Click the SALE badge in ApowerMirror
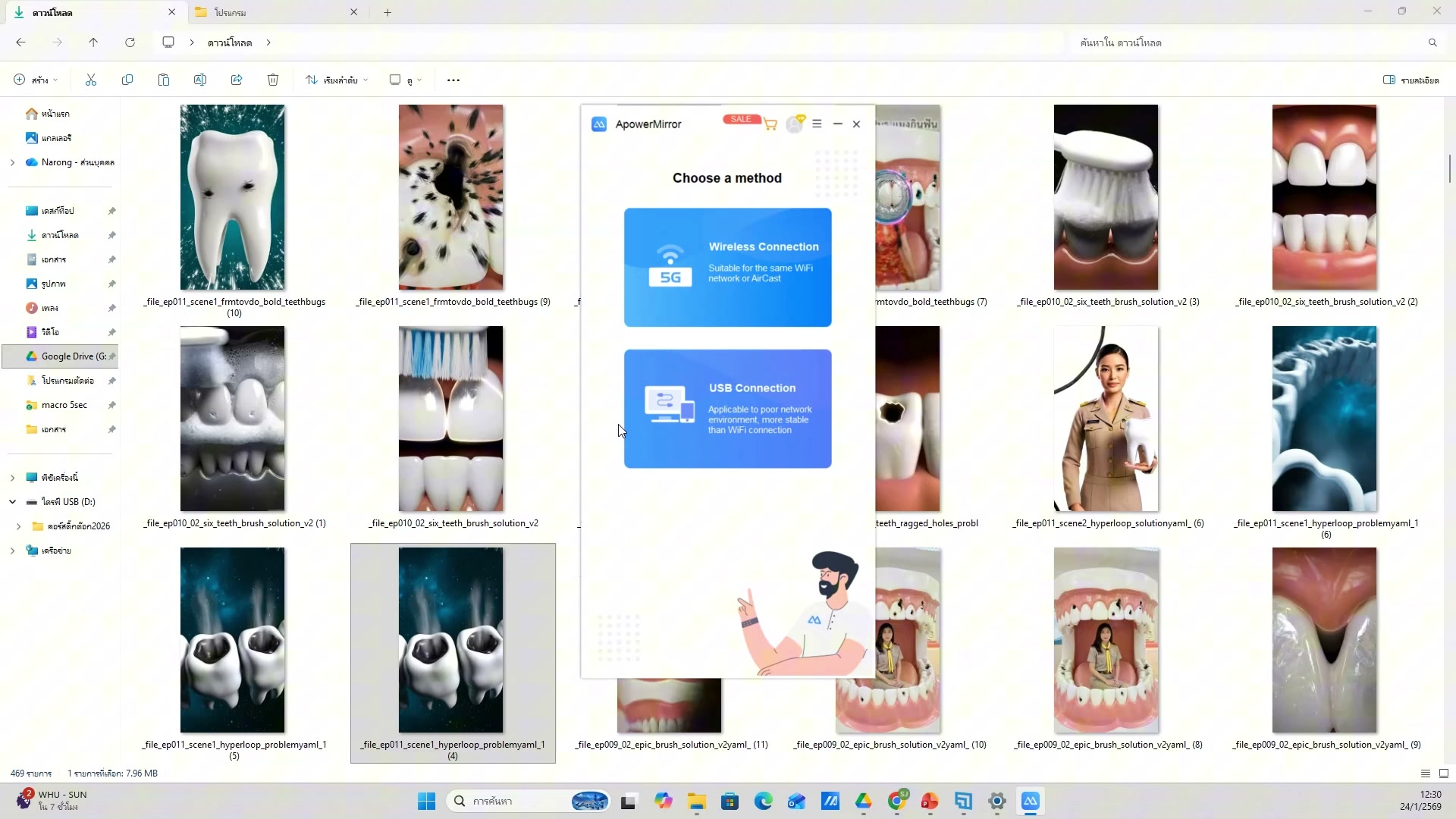The width and height of the screenshot is (1456, 819). (x=740, y=119)
